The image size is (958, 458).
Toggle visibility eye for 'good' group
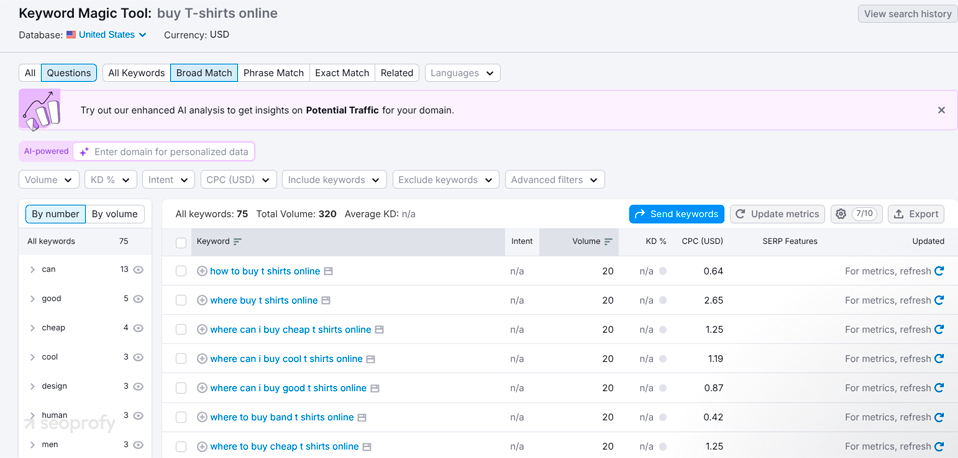(138, 299)
